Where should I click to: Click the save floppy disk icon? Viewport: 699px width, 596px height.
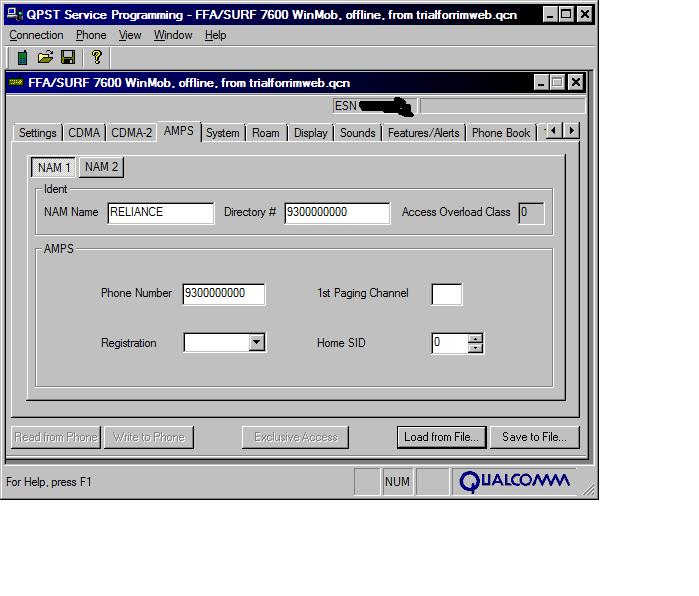(x=68, y=57)
